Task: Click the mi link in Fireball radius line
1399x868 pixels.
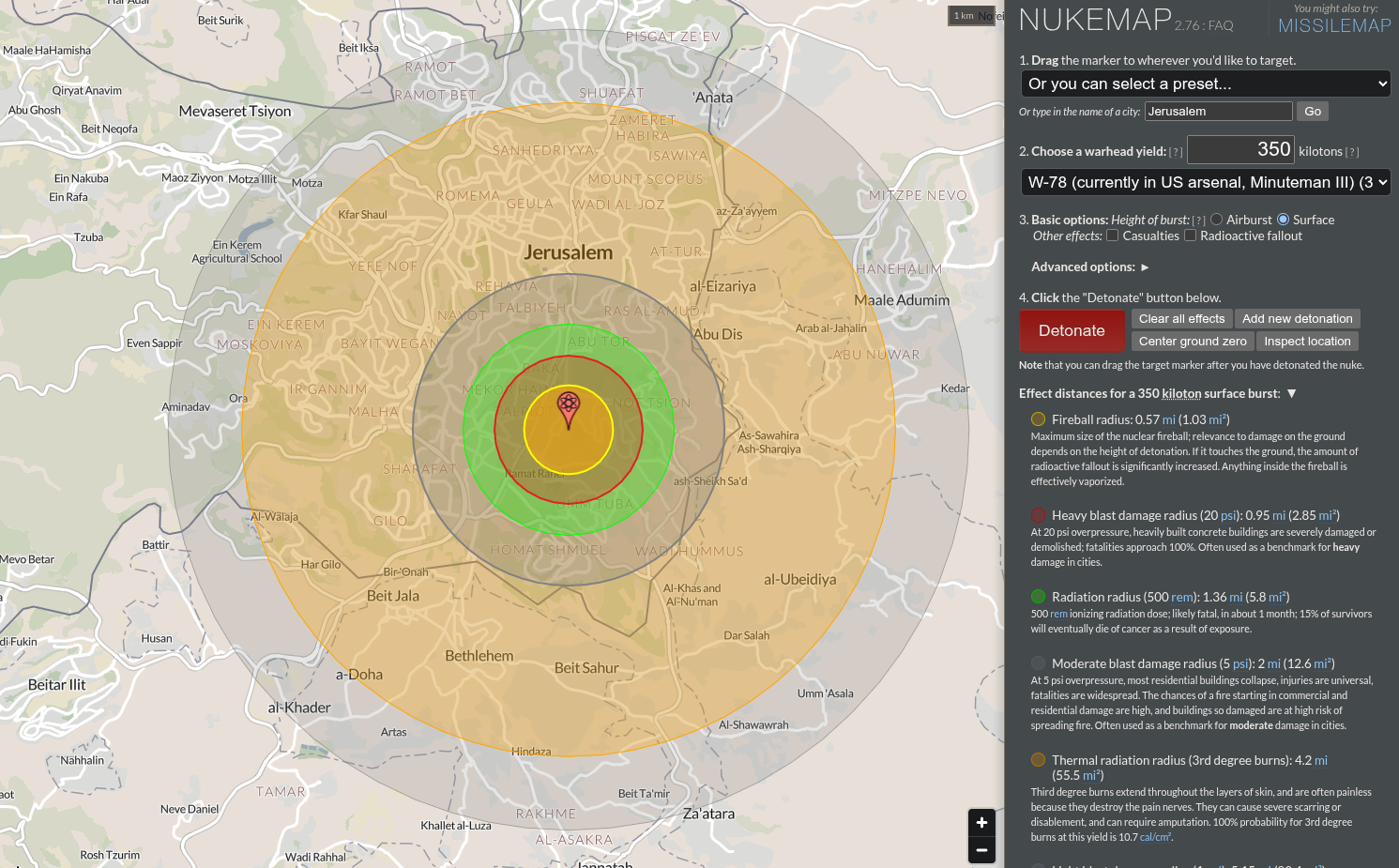Action: click(1168, 419)
